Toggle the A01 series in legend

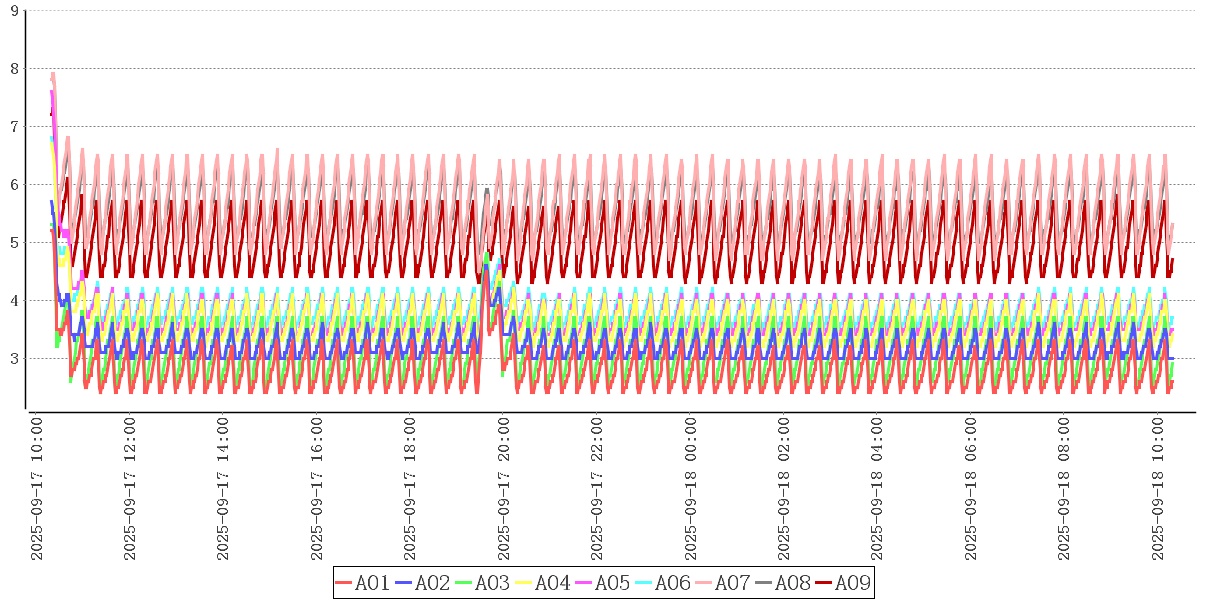363,583
